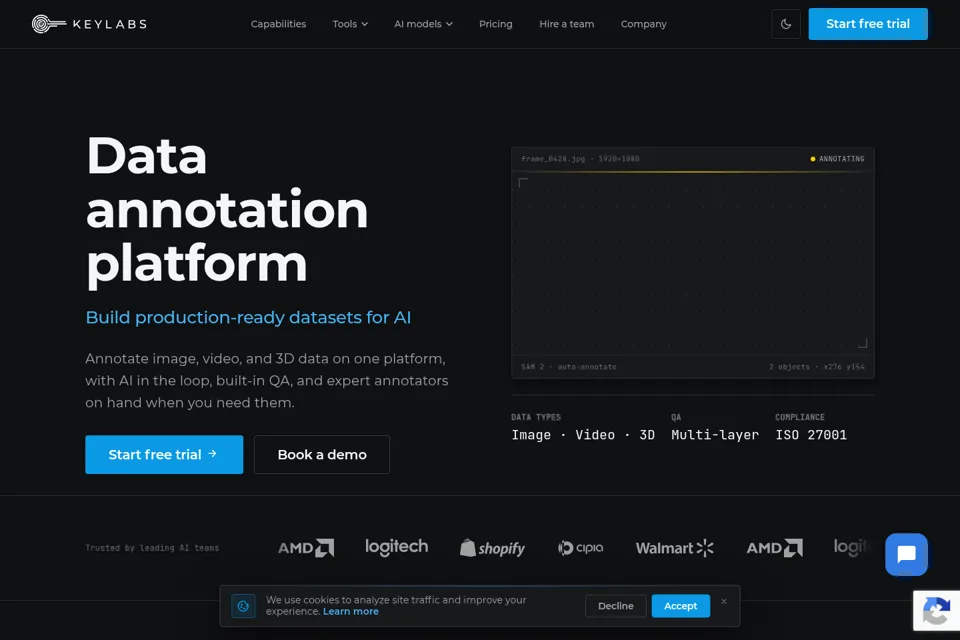Viewport: 960px width, 640px height.
Task: Click the ISO 27001 compliance text
Action: coord(811,435)
